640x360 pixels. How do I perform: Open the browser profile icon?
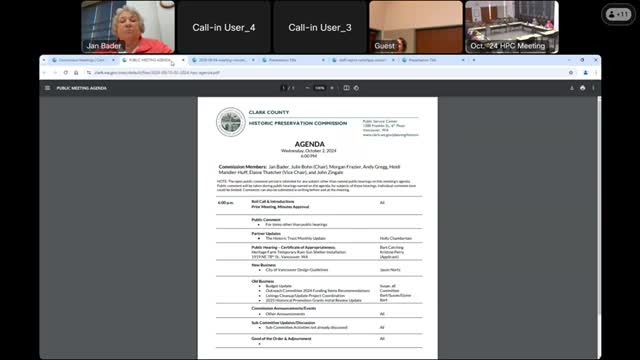[x=585, y=73]
